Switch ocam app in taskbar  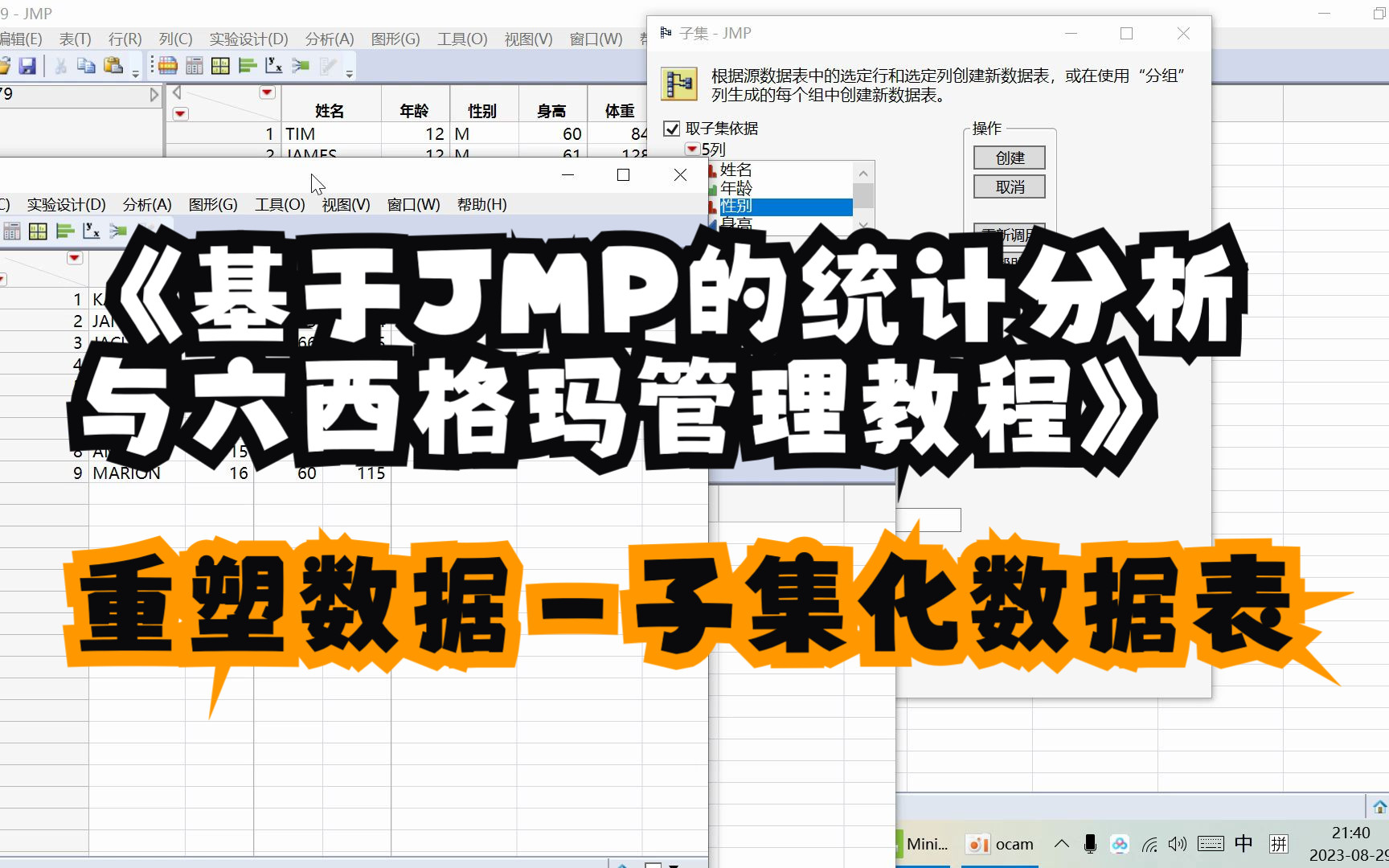(x=1002, y=844)
